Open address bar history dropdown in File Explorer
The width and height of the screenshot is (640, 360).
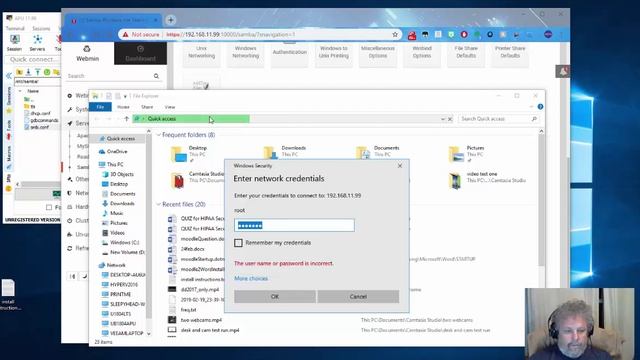click(x=443, y=119)
